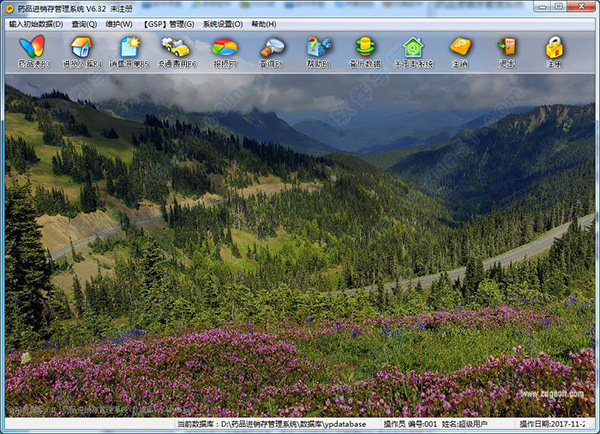600x434 pixels.
Task: Open the 系统设置(O) menu
Action: coord(222,23)
